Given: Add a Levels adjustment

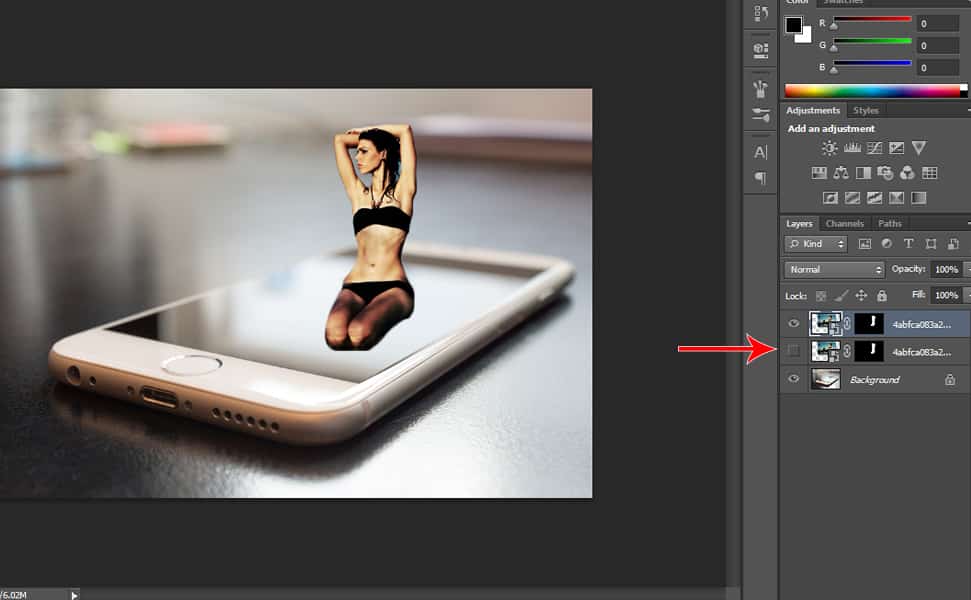Looking at the screenshot, I should point(852,148).
